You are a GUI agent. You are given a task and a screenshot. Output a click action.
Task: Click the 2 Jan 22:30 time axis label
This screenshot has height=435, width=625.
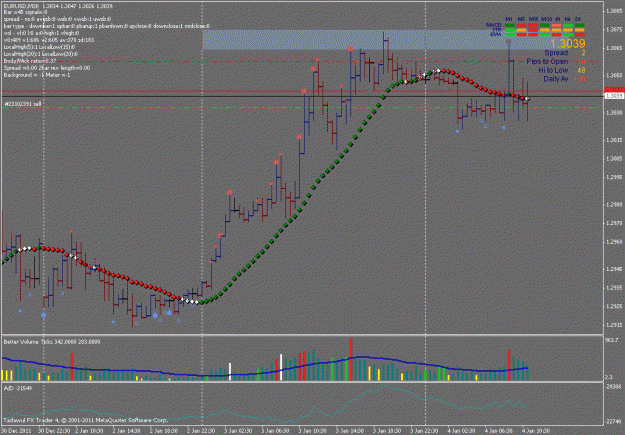tap(201, 431)
